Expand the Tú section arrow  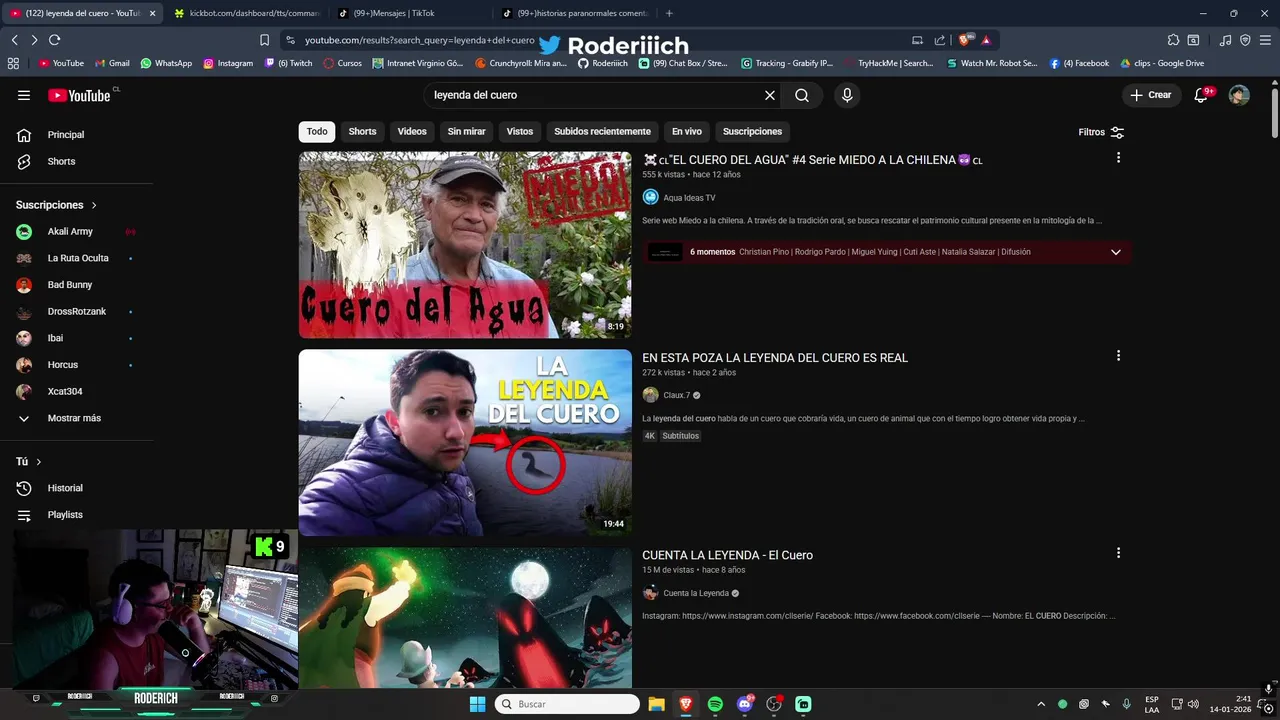[x=39, y=462]
